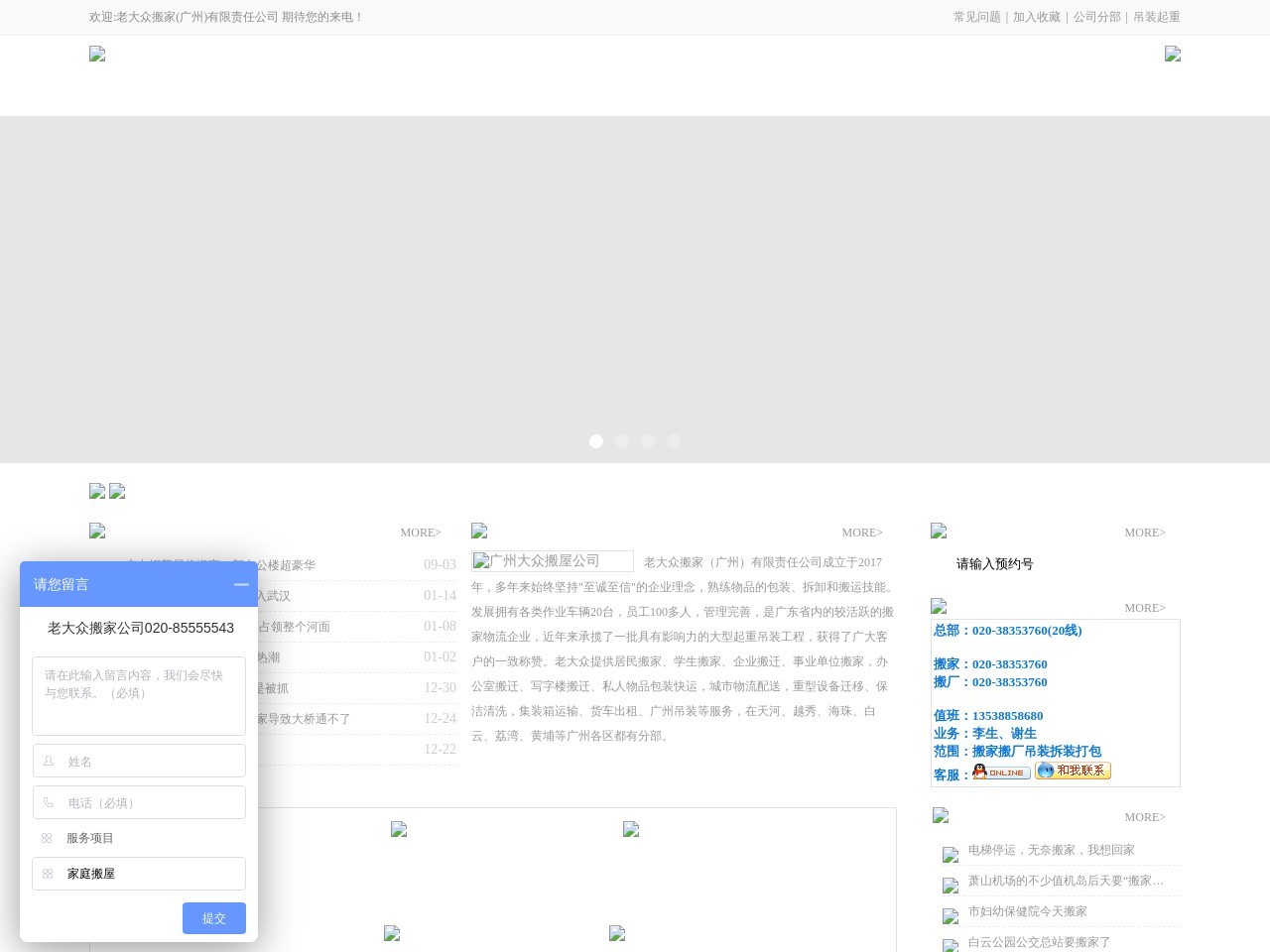Open 常见问题 in the top navigation

pyautogui.click(x=976, y=17)
